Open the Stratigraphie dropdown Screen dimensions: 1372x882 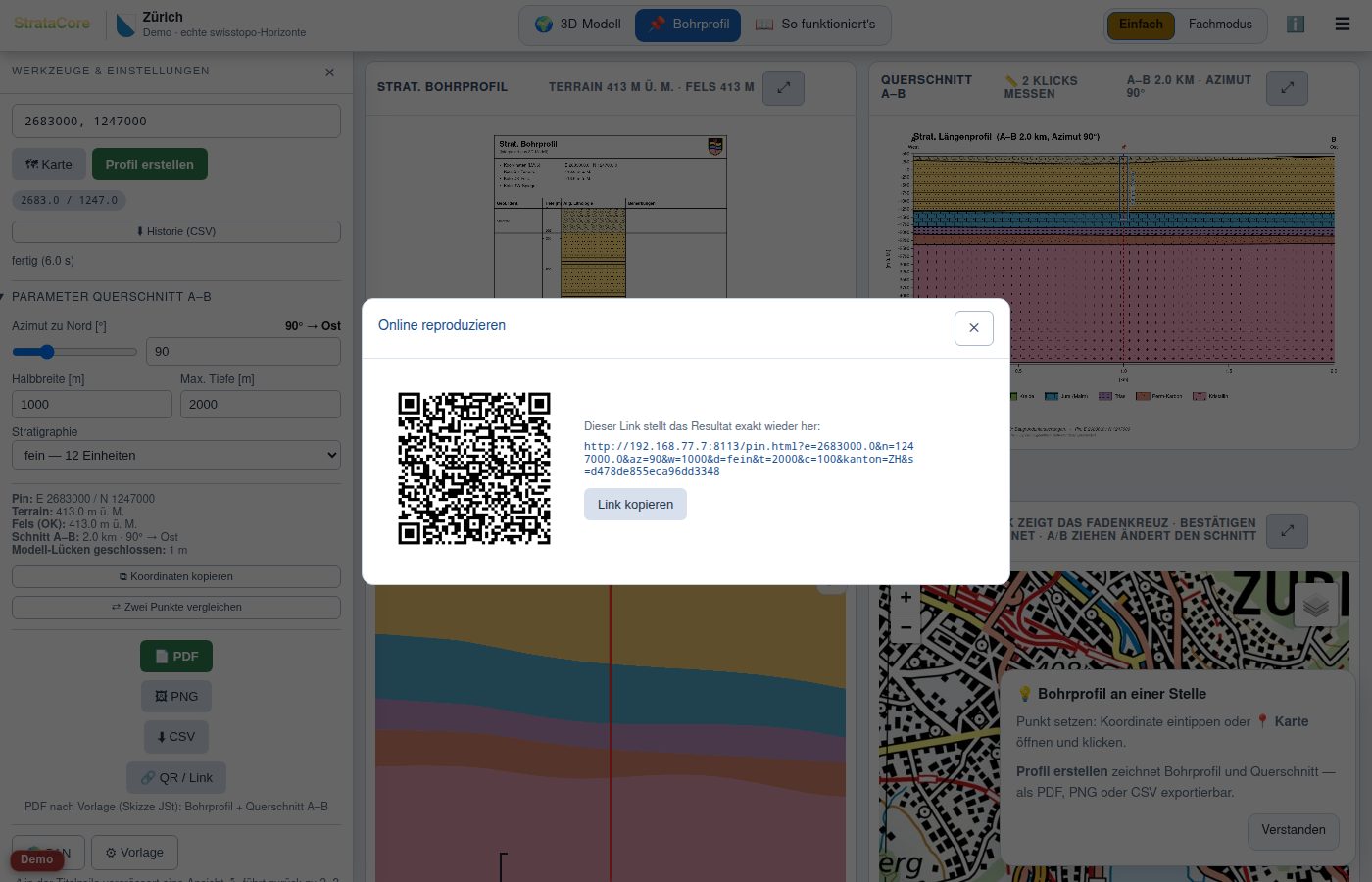(x=176, y=456)
